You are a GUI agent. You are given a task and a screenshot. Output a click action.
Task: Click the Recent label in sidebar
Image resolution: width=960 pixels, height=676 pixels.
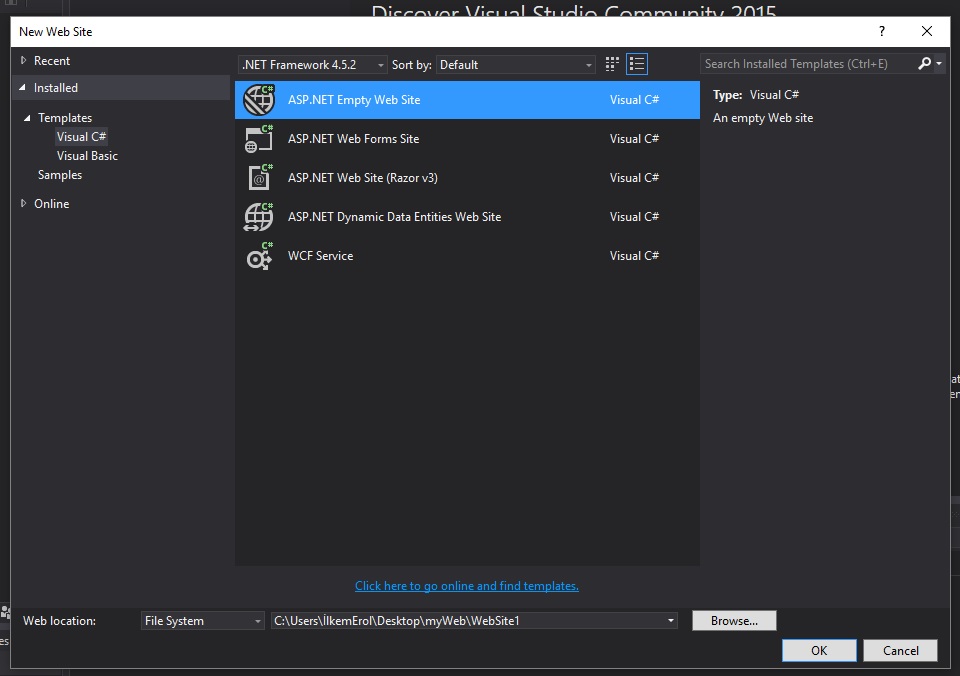(x=52, y=61)
